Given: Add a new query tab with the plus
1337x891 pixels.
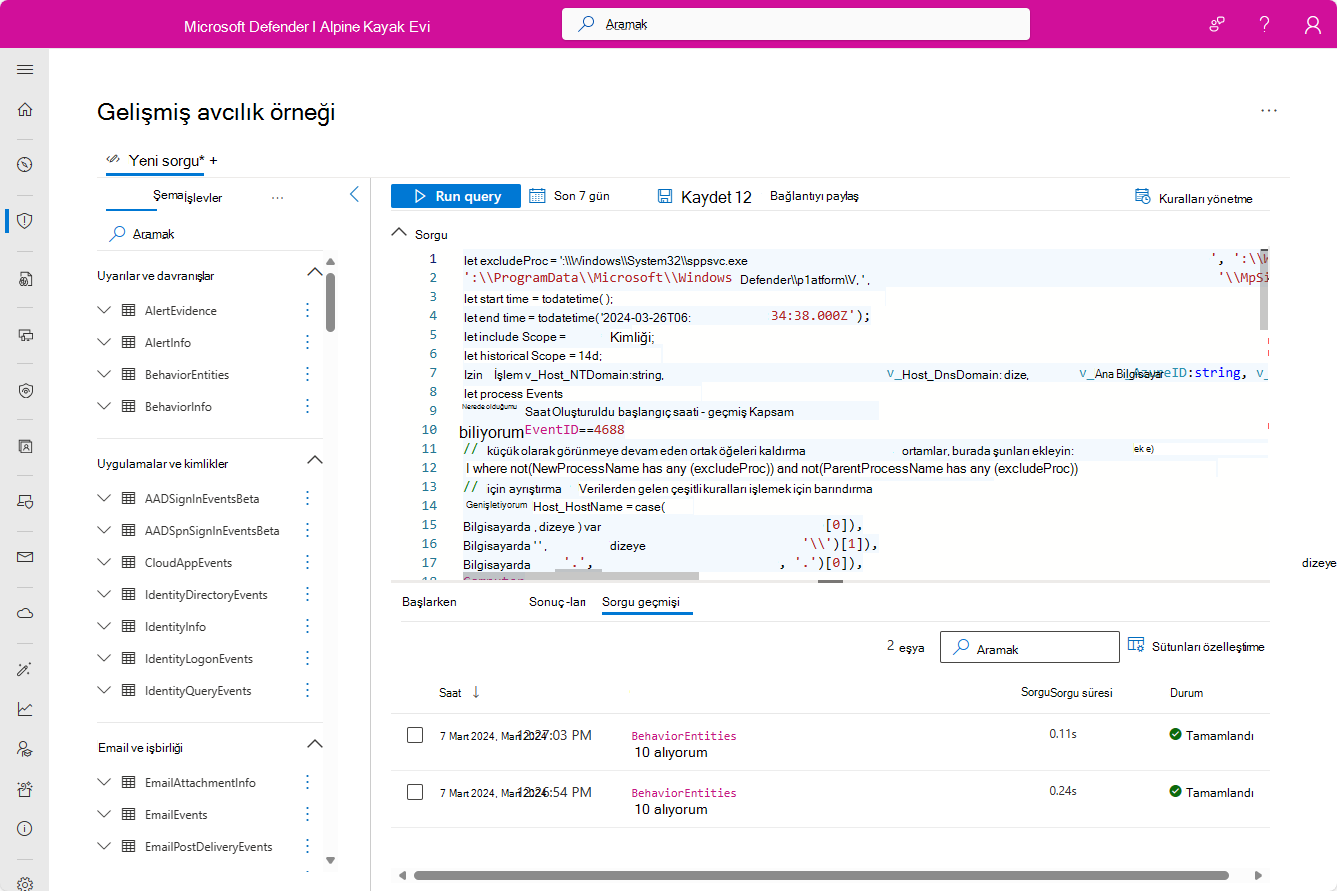Looking at the screenshot, I should [x=213, y=160].
